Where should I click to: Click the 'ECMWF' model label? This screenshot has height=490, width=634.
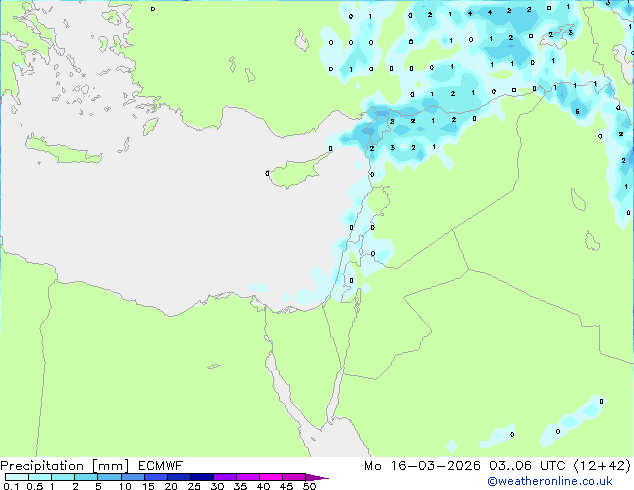tap(161, 465)
